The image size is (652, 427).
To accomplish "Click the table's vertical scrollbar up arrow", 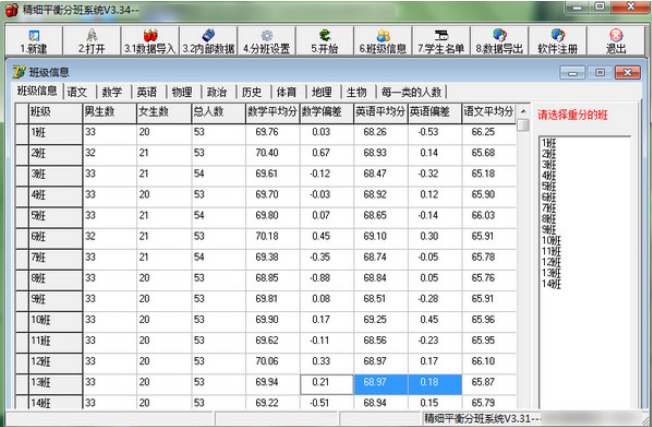I will 523,125.
